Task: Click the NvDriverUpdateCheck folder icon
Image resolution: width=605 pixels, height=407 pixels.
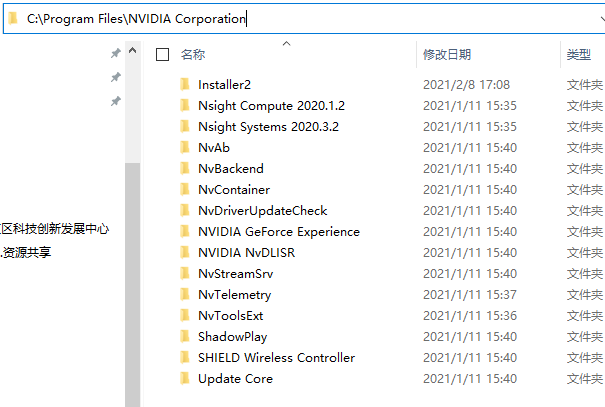Action: pyautogui.click(x=185, y=210)
